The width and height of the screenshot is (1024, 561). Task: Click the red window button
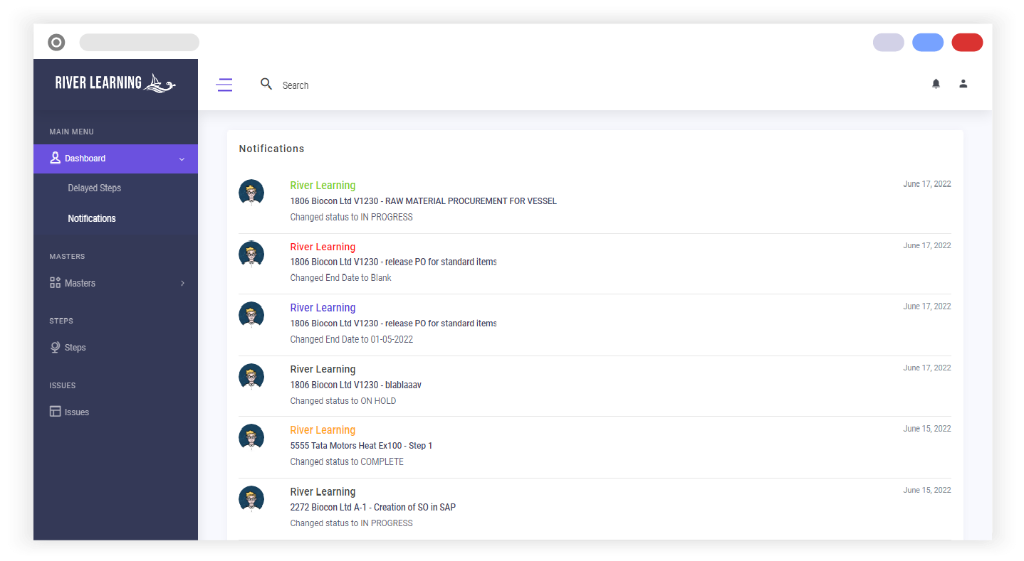[967, 42]
